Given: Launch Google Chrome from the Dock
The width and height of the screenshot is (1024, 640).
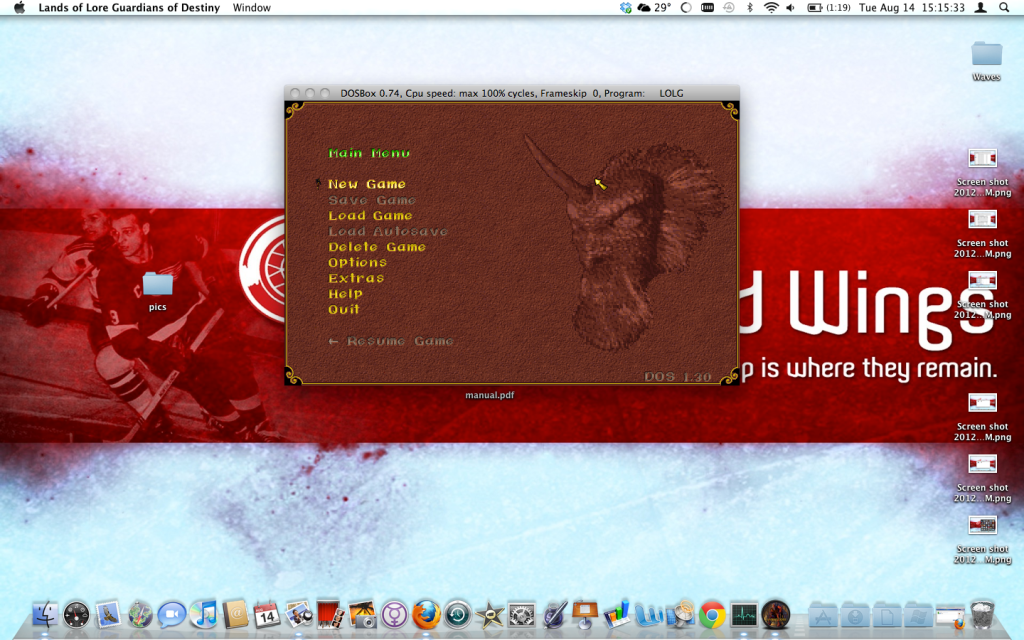Looking at the screenshot, I should (x=712, y=615).
